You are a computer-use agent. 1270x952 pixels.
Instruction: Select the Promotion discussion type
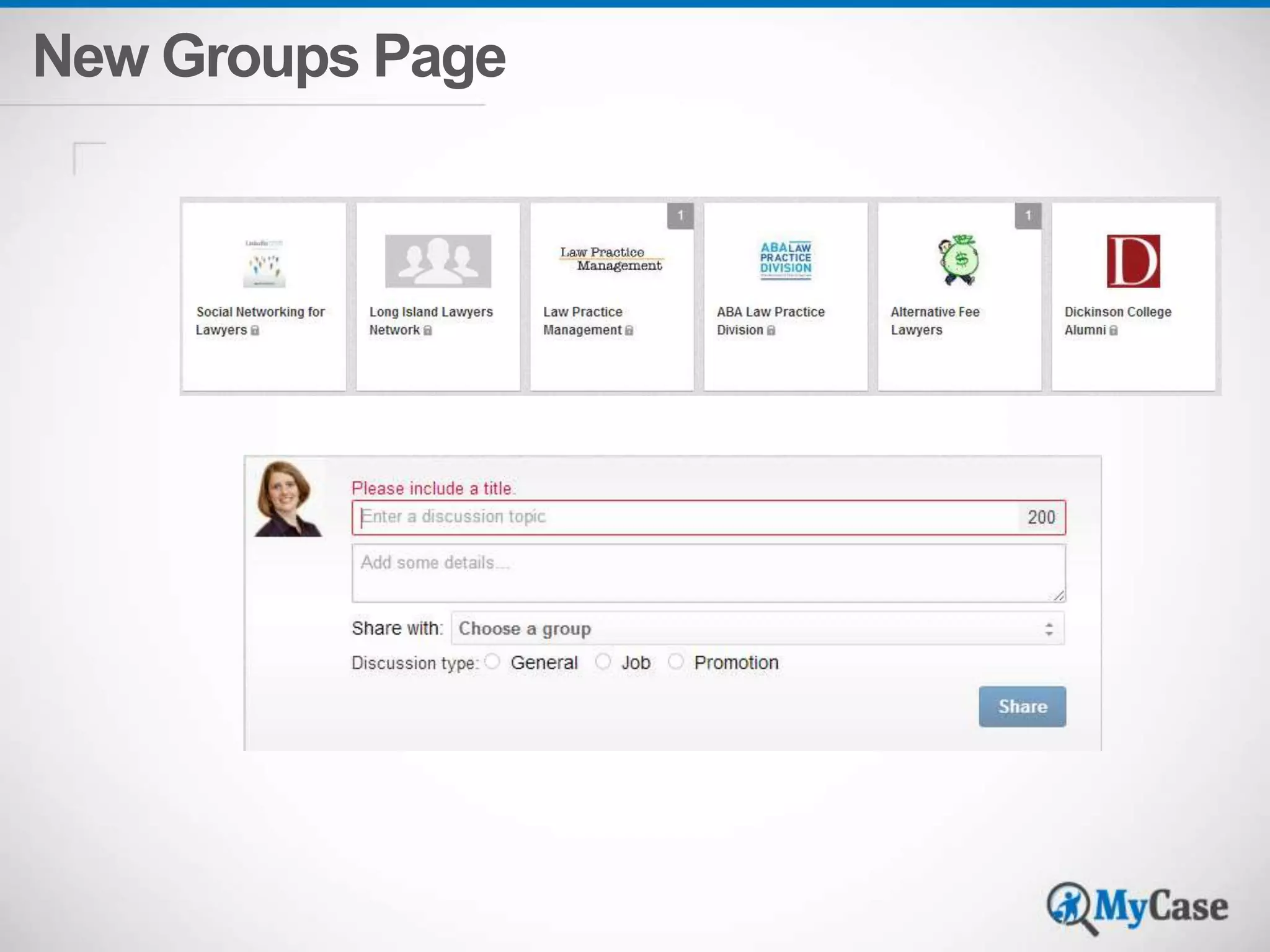point(675,661)
